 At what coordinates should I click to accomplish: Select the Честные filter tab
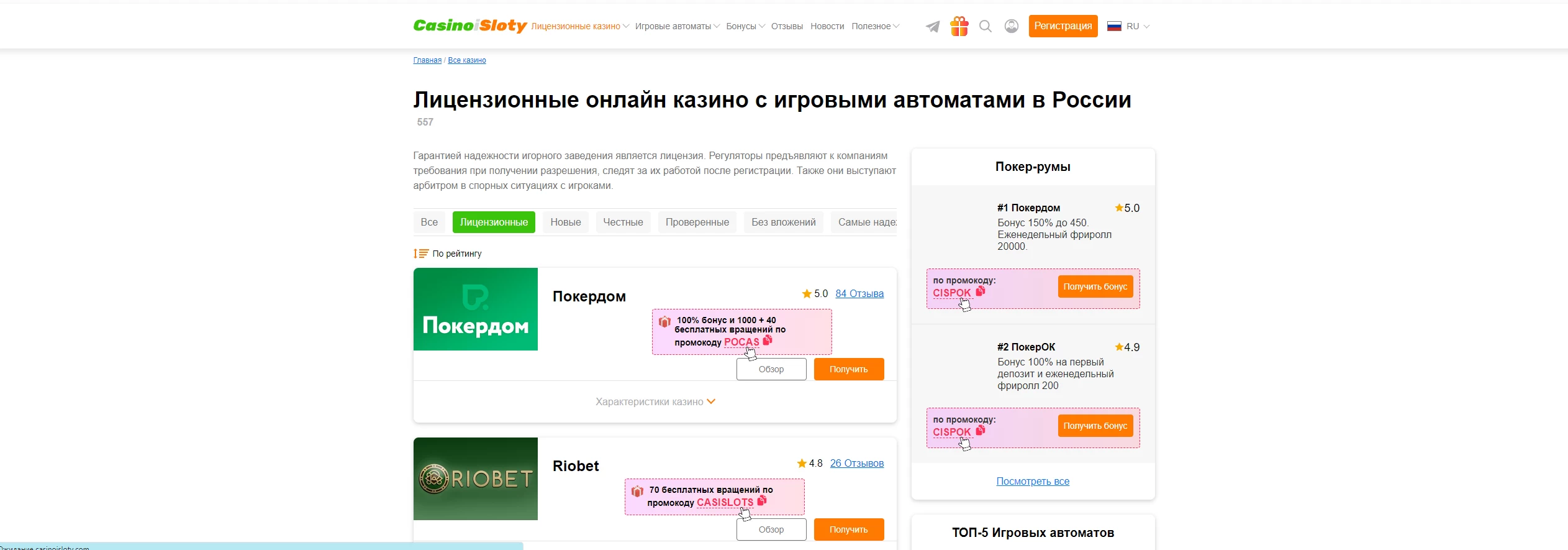[x=623, y=222]
